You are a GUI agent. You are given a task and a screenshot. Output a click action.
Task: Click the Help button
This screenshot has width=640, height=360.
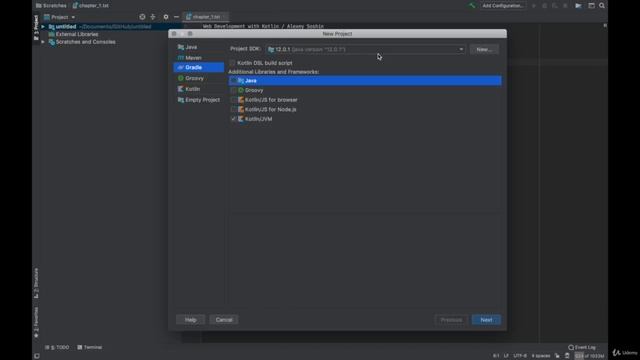[x=190, y=320]
